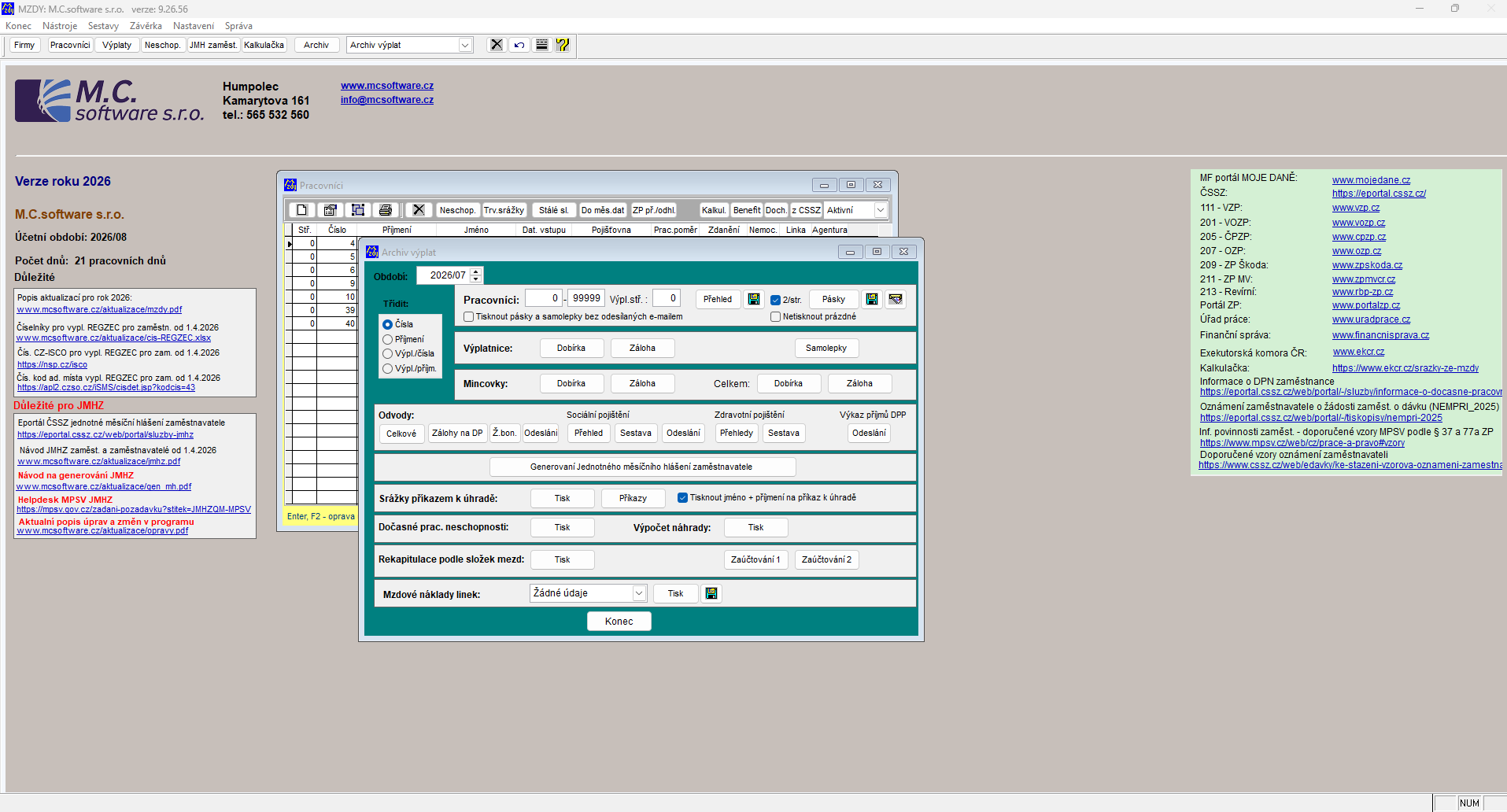Click the MZDY application icon in the title bar

point(8,9)
